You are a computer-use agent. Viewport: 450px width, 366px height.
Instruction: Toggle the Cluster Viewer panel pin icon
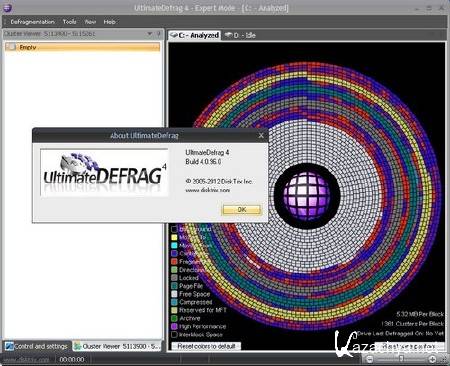coord(159,34)
